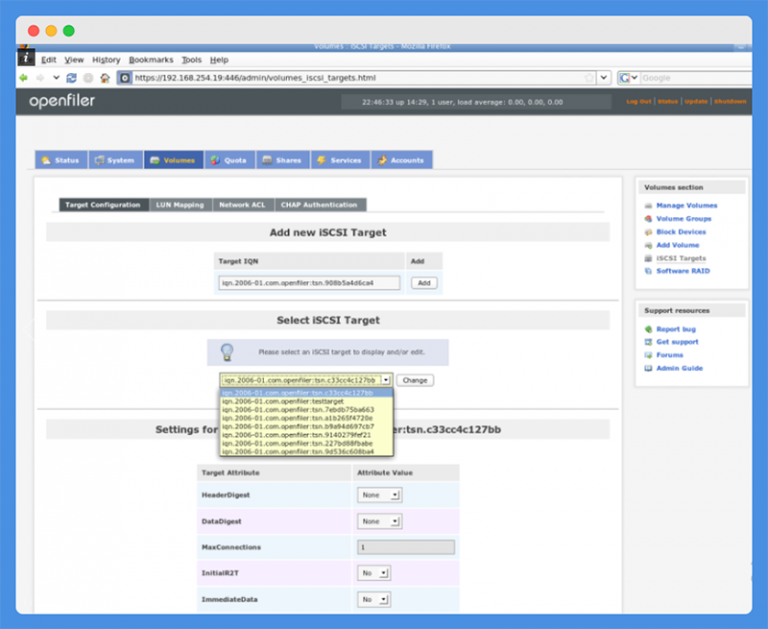Click the Add Volume sidebar icon
Image resolution: width=768 pixels, height=629 pixels.
click(x=648, y=245)
